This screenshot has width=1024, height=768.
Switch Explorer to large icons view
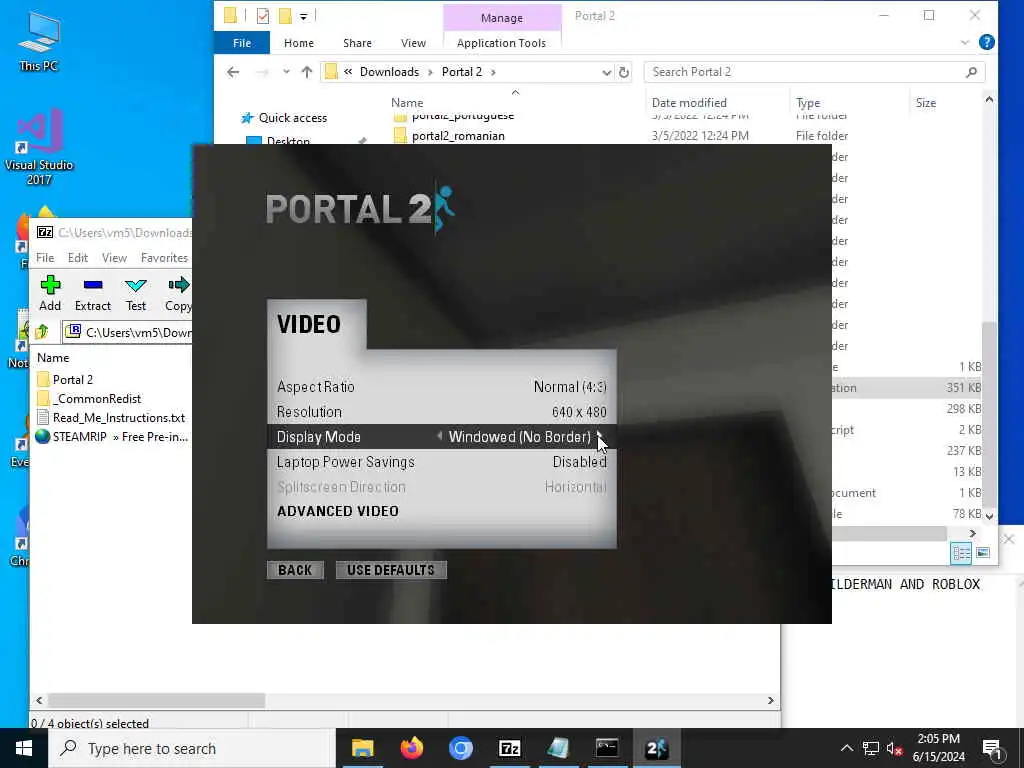pyautogui.click(x=983, y=553)
